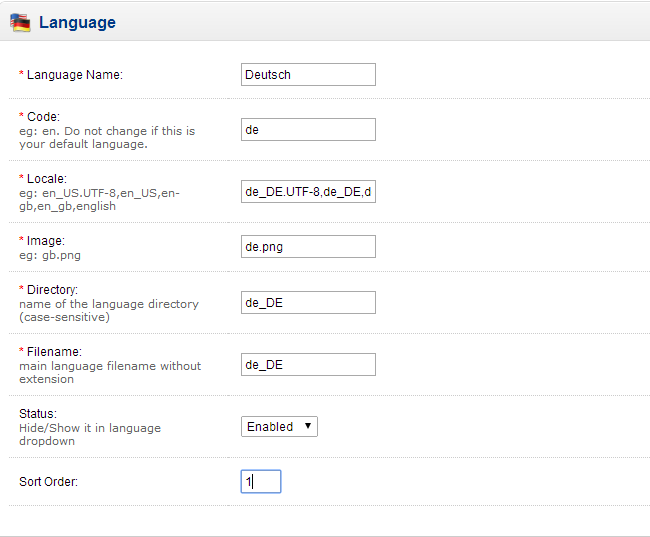The image size is (650, 537).
Task: Focus the Language Name field containing Deutsch
Action: click(x=308, y=74)
